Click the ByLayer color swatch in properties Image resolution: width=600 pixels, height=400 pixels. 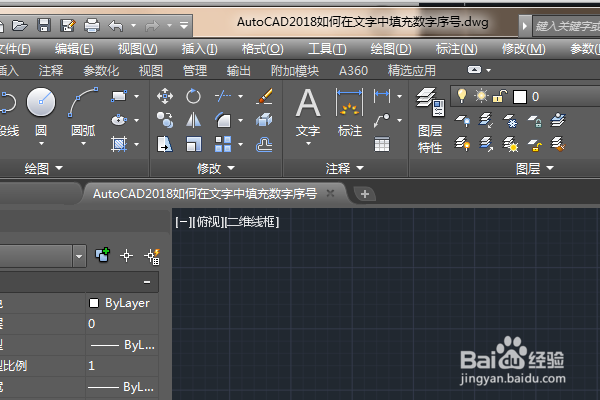pyautogui.click(x=94, y=303)
